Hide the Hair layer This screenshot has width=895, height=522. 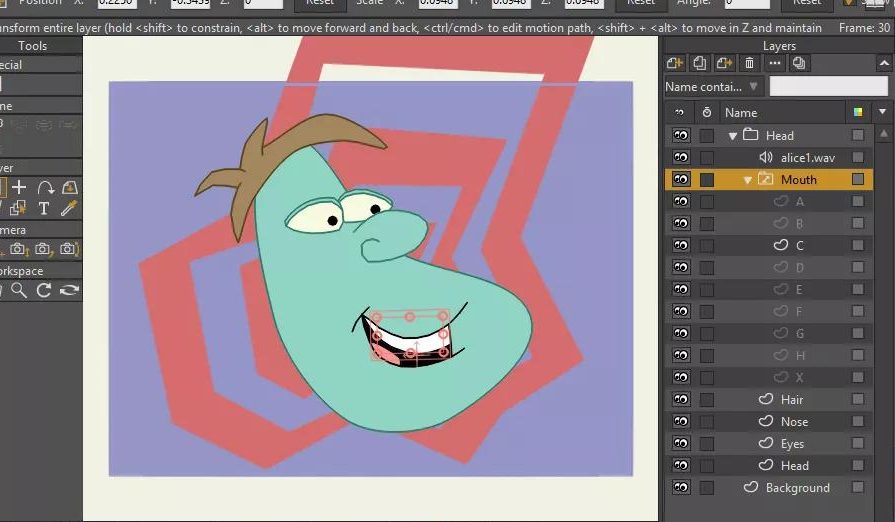pyautogui.click(x=680, y=399)
